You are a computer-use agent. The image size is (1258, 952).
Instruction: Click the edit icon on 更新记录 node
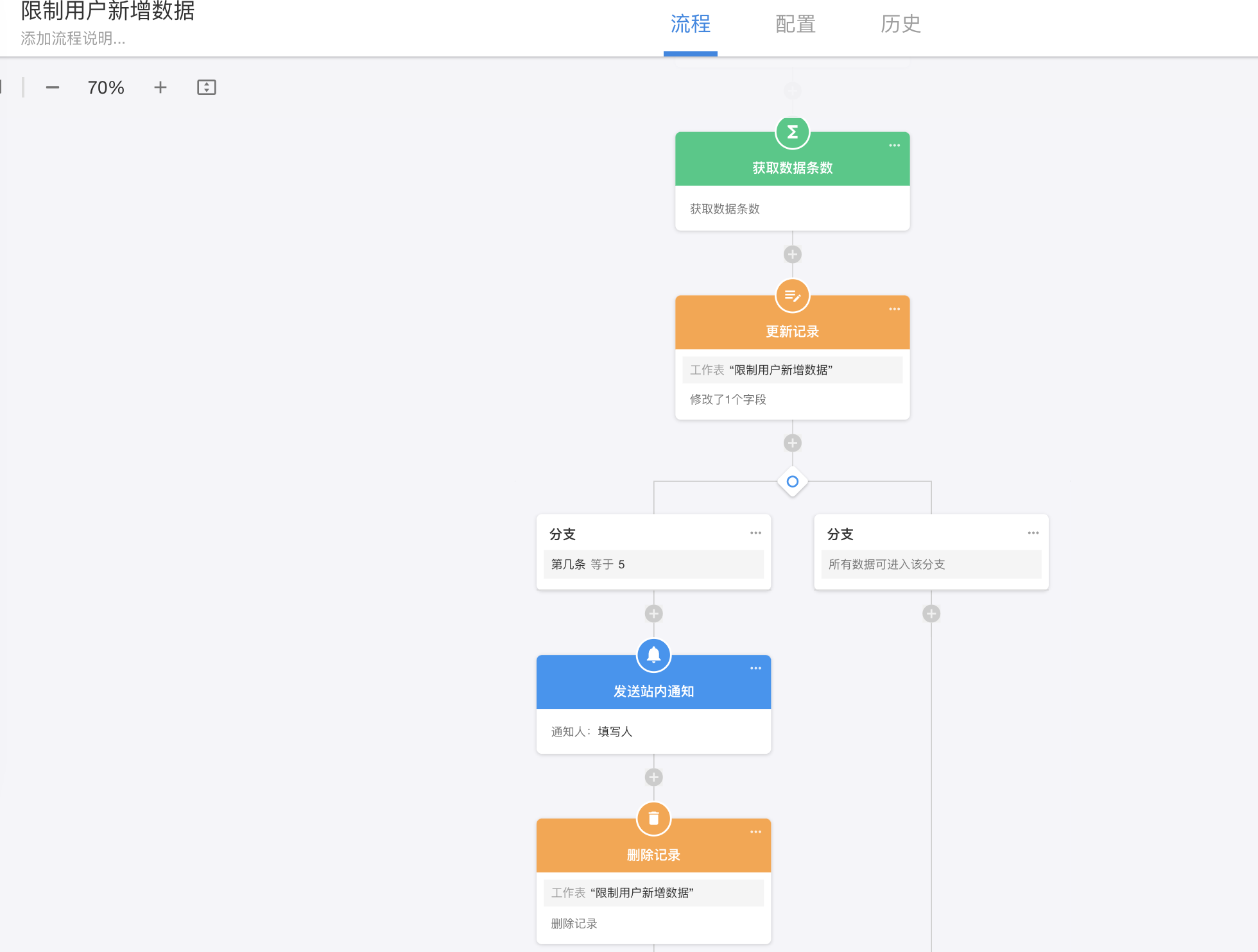[x=792, y=296]
